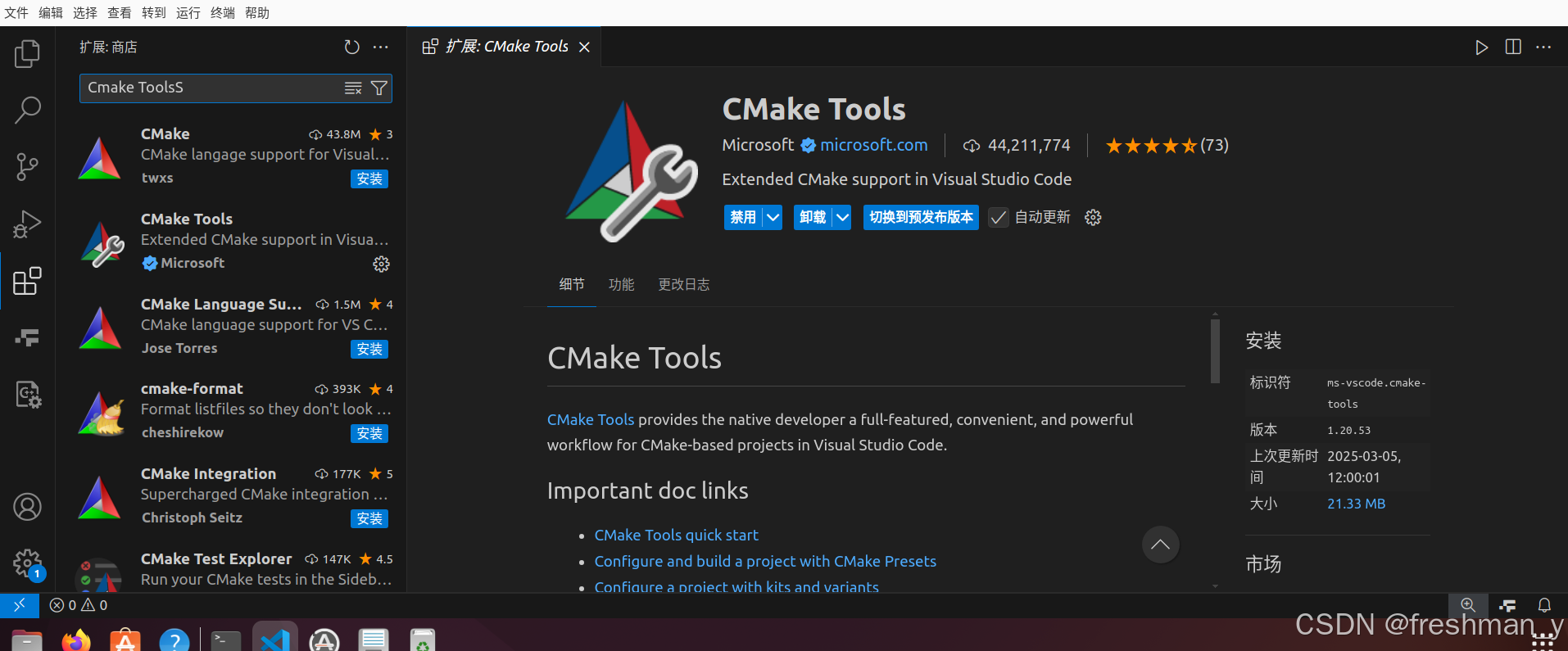Click 切换到预发布版本 button

click(x=921, y=217)
